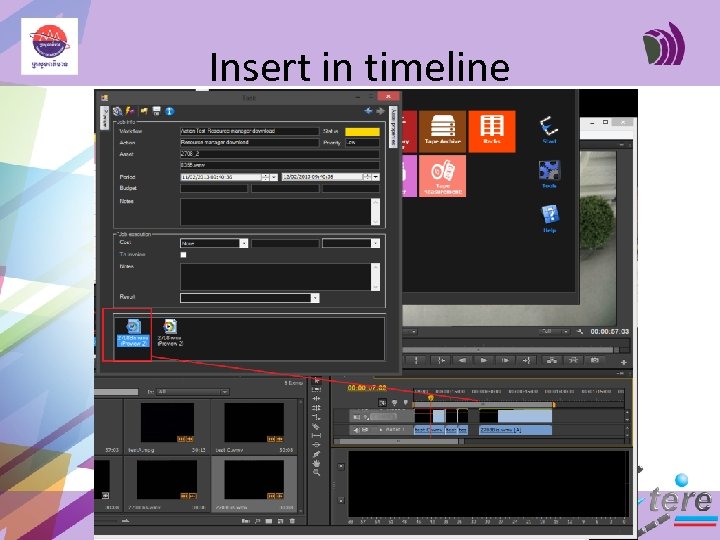Click the search find icon in Project panel

click(258, 521)
